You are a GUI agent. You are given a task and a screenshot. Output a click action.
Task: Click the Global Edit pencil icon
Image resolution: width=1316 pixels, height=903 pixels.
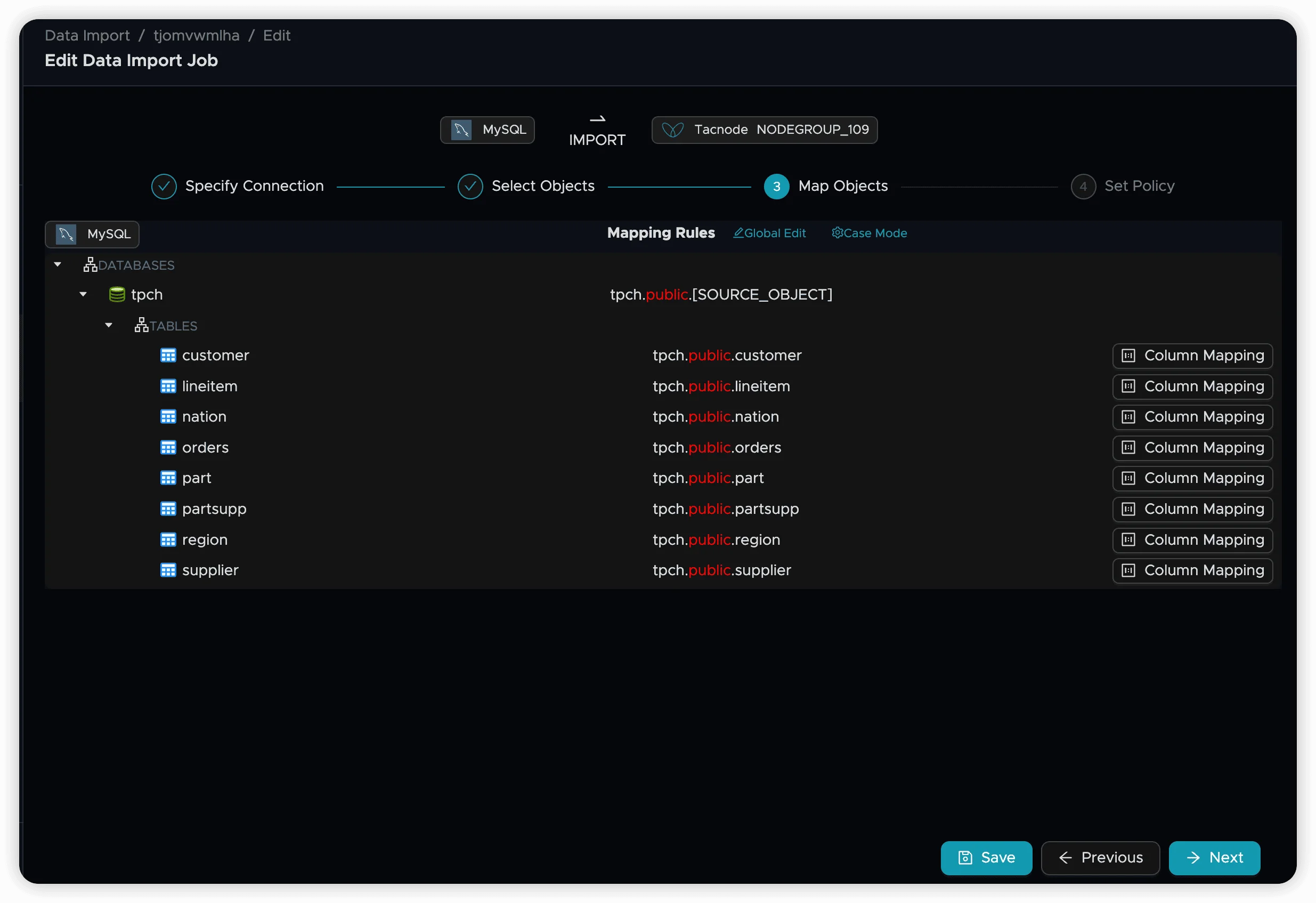(x=738, y=233)
